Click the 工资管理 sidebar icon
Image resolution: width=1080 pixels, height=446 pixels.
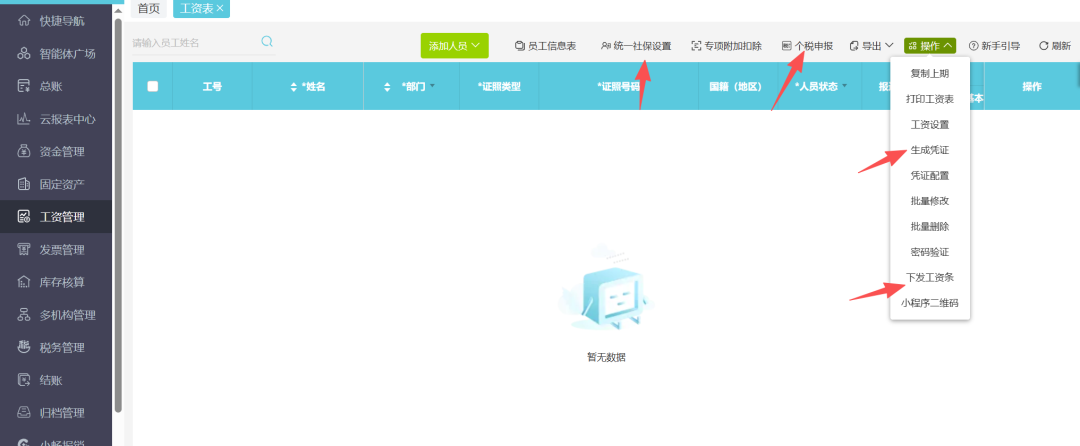pos(24,217)
